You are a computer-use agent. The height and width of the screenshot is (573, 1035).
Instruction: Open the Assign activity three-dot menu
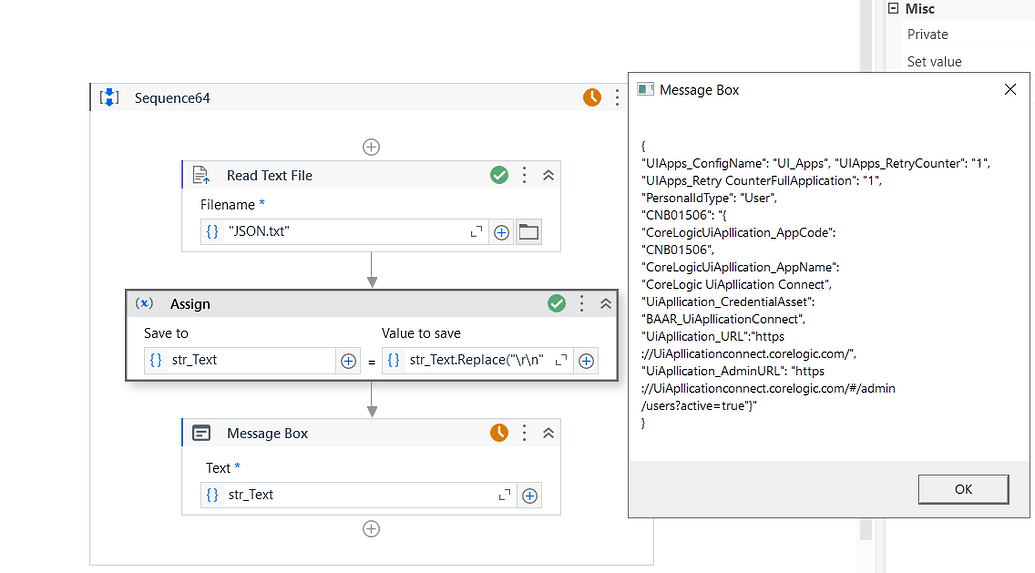click(582, 303)
